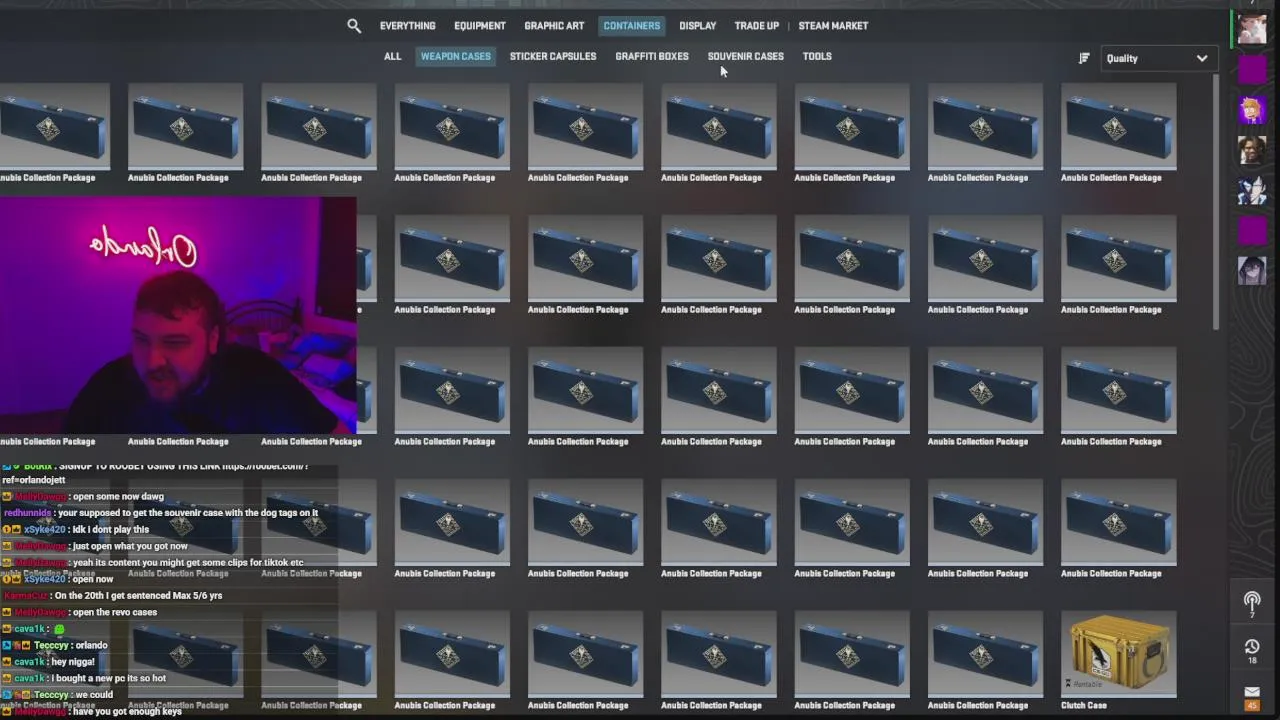Open the hooded character friend avatar
The width and height of the screenshot is (1280, 720).
click(x=1252, y=270)
